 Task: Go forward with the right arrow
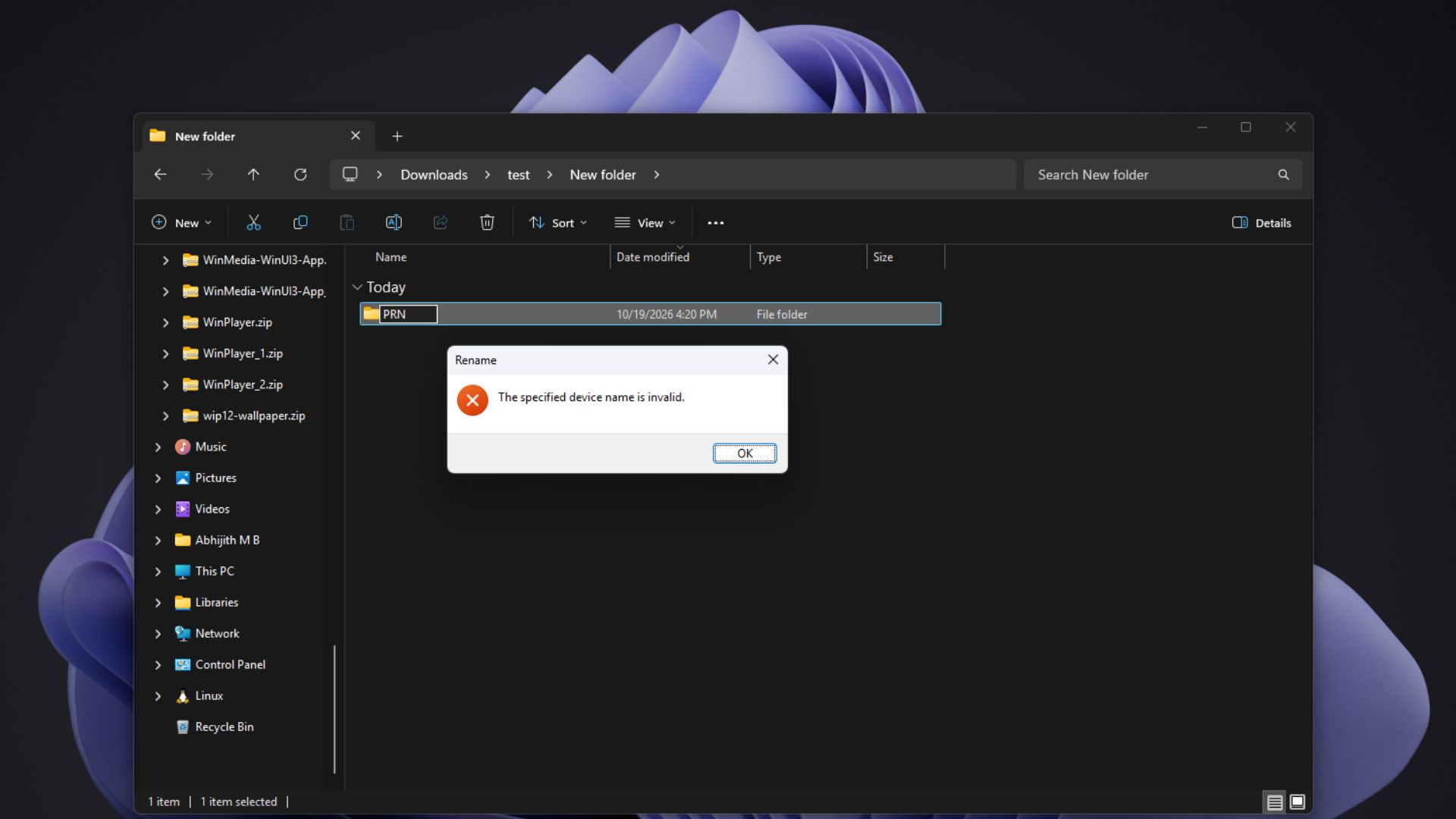[207, 174]
